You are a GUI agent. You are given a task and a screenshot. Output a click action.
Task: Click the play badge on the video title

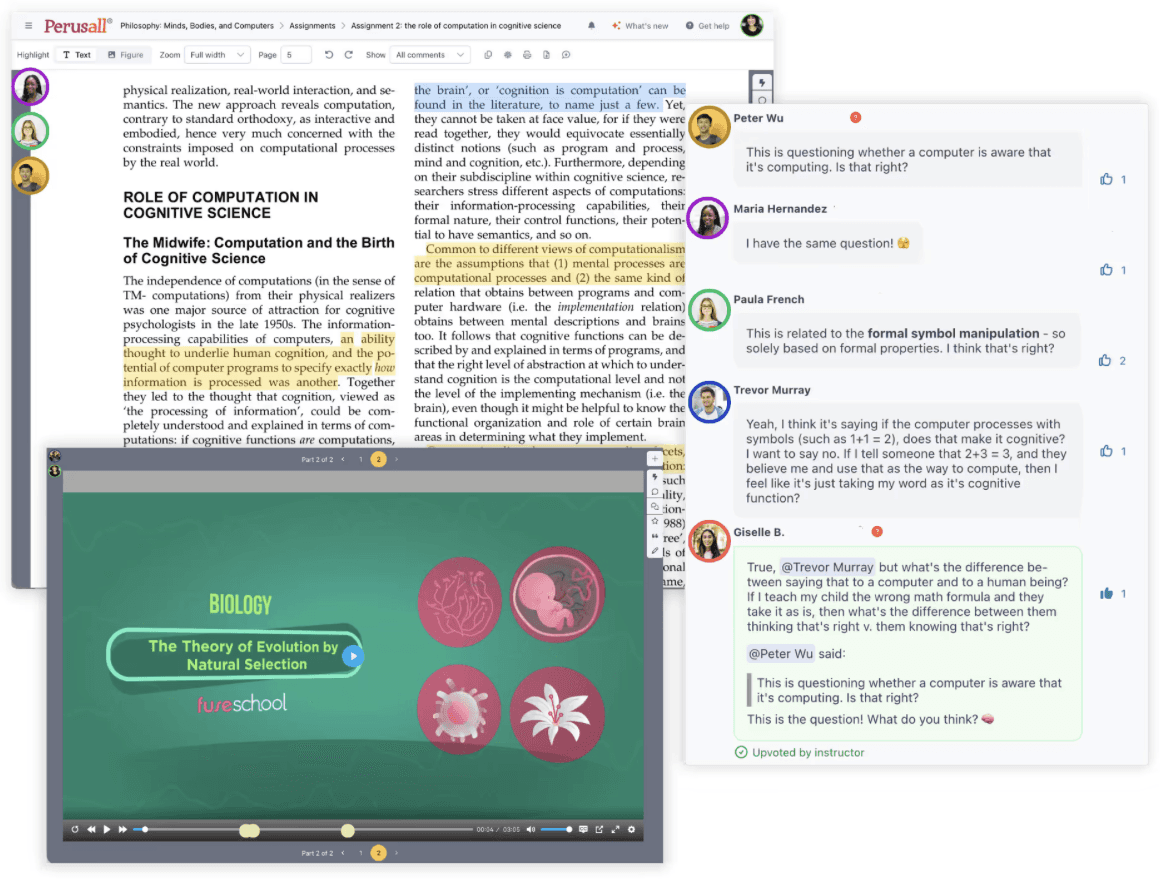[353, 656]
